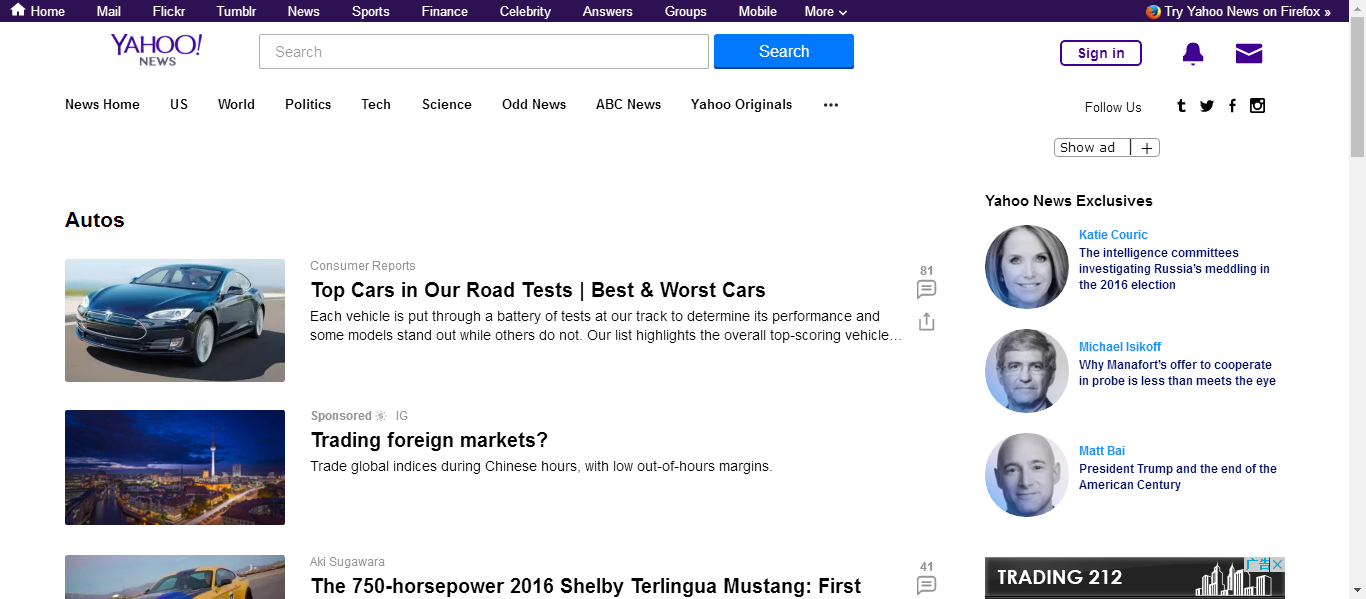Open the Instagram follow icon
This screenshot has height=599, width=1366.
(x=1258, y=106)
